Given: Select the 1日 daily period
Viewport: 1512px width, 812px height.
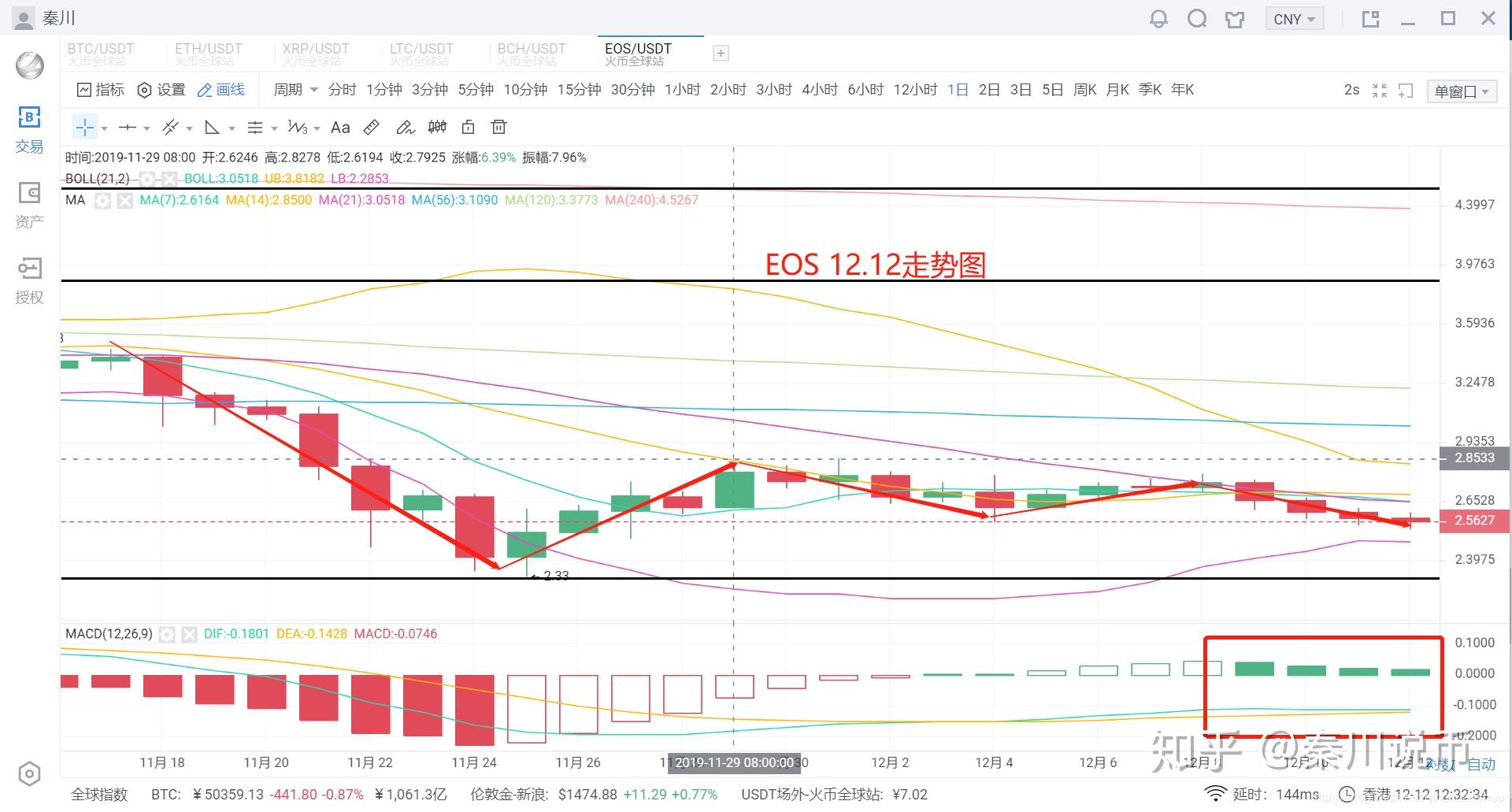Looking at the screenshot, I should click(x=958, y=90).
